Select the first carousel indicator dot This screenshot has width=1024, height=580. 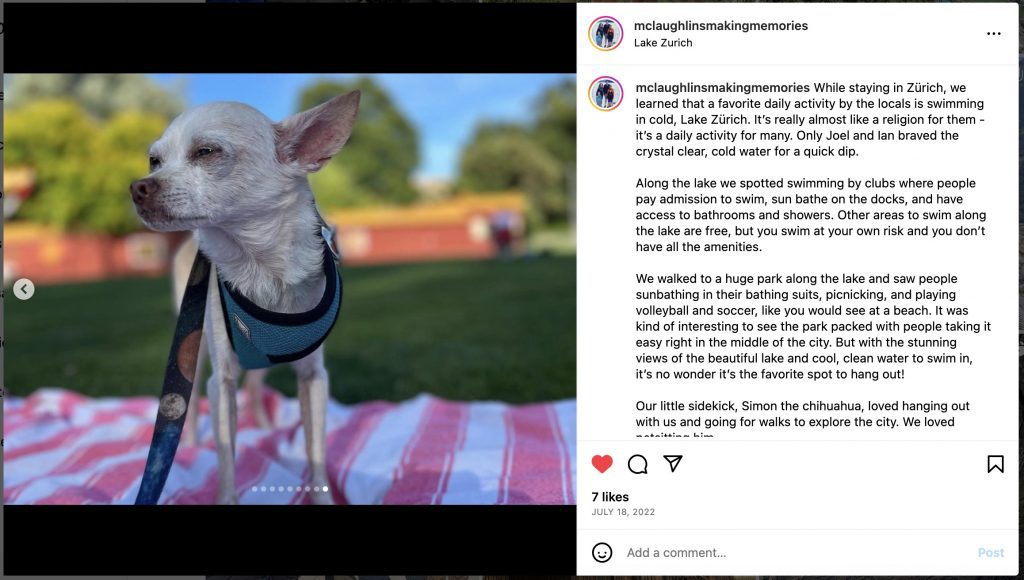255,489
